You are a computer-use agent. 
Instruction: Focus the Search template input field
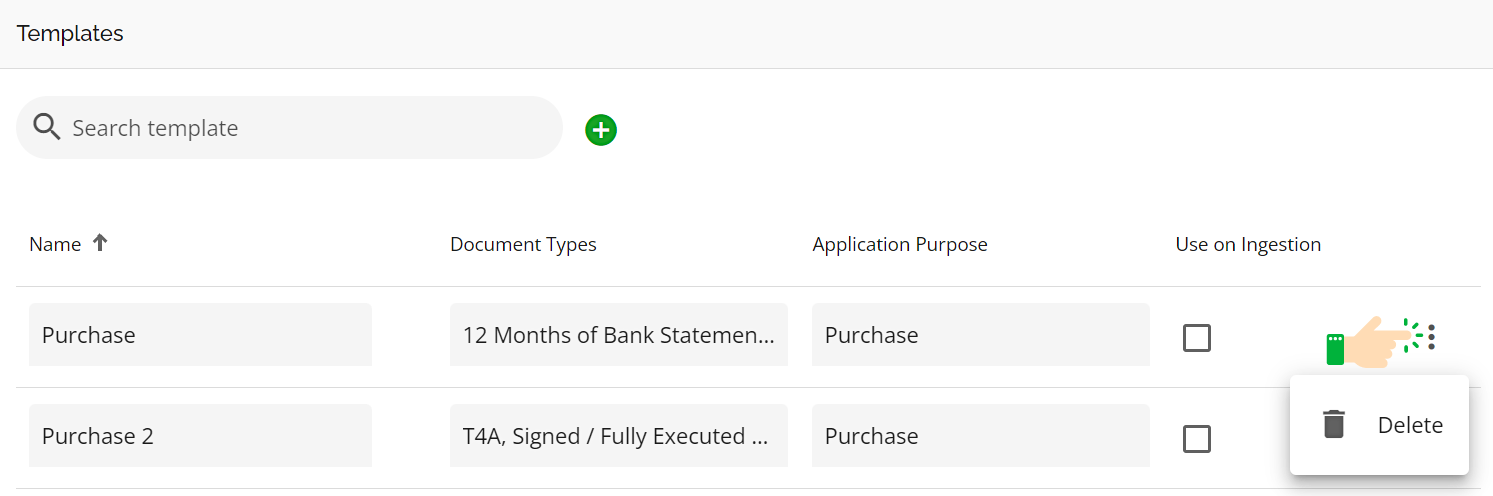click(x=290, y=128)
